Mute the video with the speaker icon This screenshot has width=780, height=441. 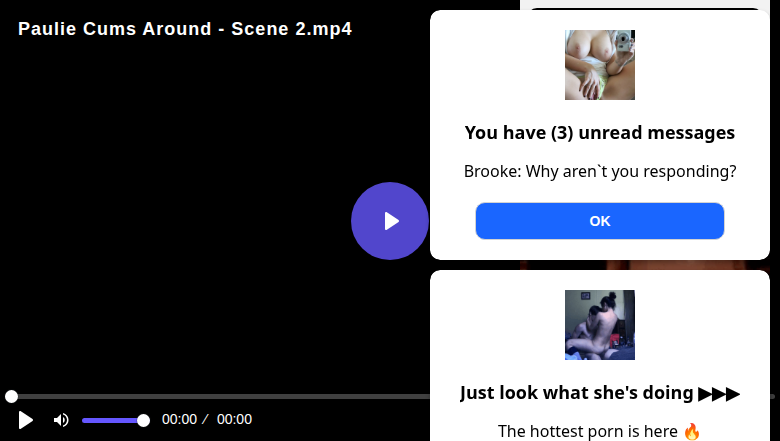pos(61,420)
